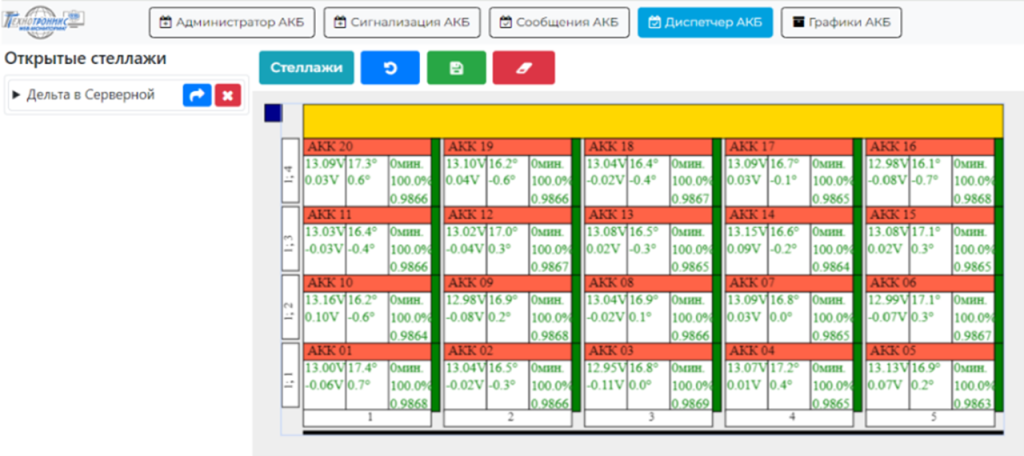Image resolution: width=1024 pixels, height=456 pixels.
Task: Close the Дельта в Серверной rack
Action: click(228, 95)
